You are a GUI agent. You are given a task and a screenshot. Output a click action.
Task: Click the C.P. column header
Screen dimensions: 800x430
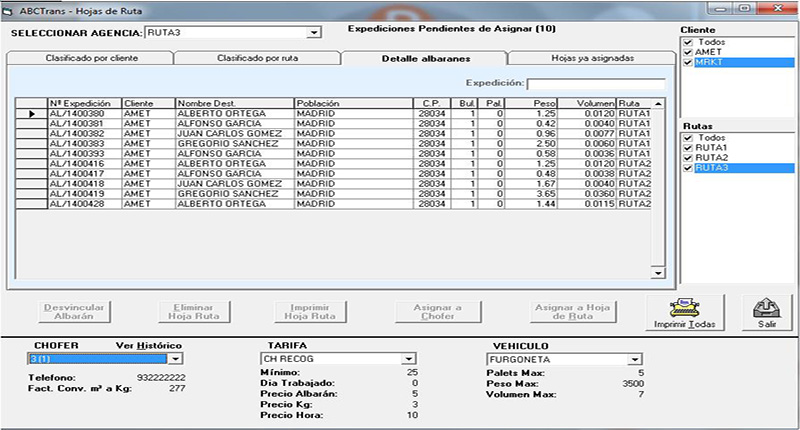(x=432, y=104)
